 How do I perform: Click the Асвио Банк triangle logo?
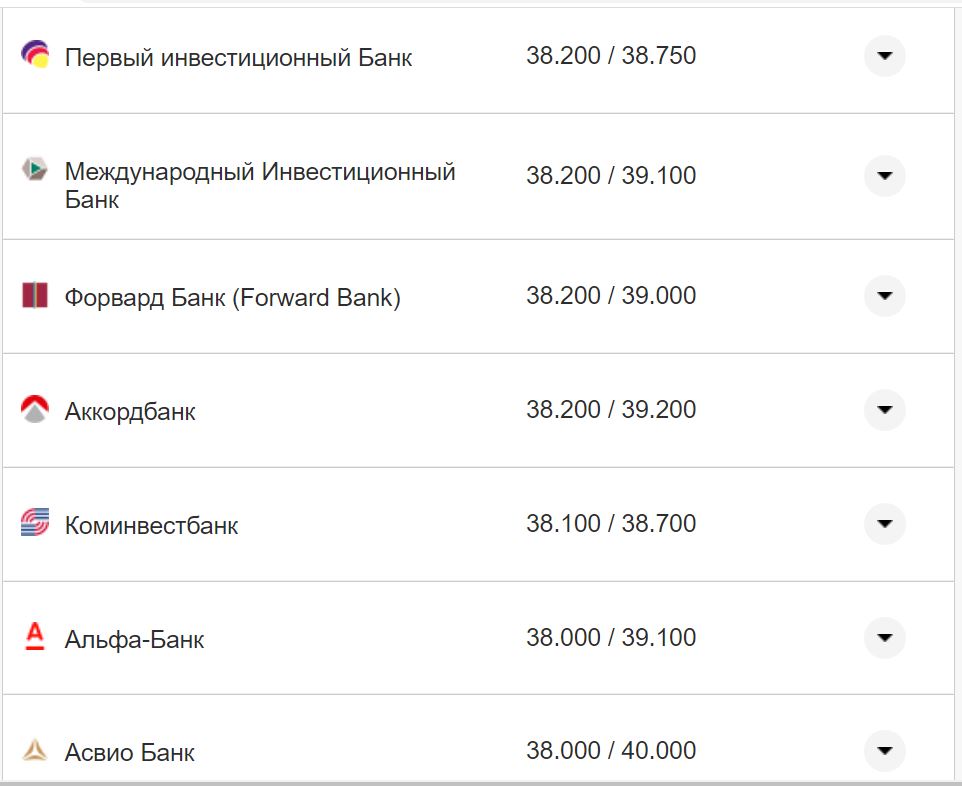tap(34, 750)
